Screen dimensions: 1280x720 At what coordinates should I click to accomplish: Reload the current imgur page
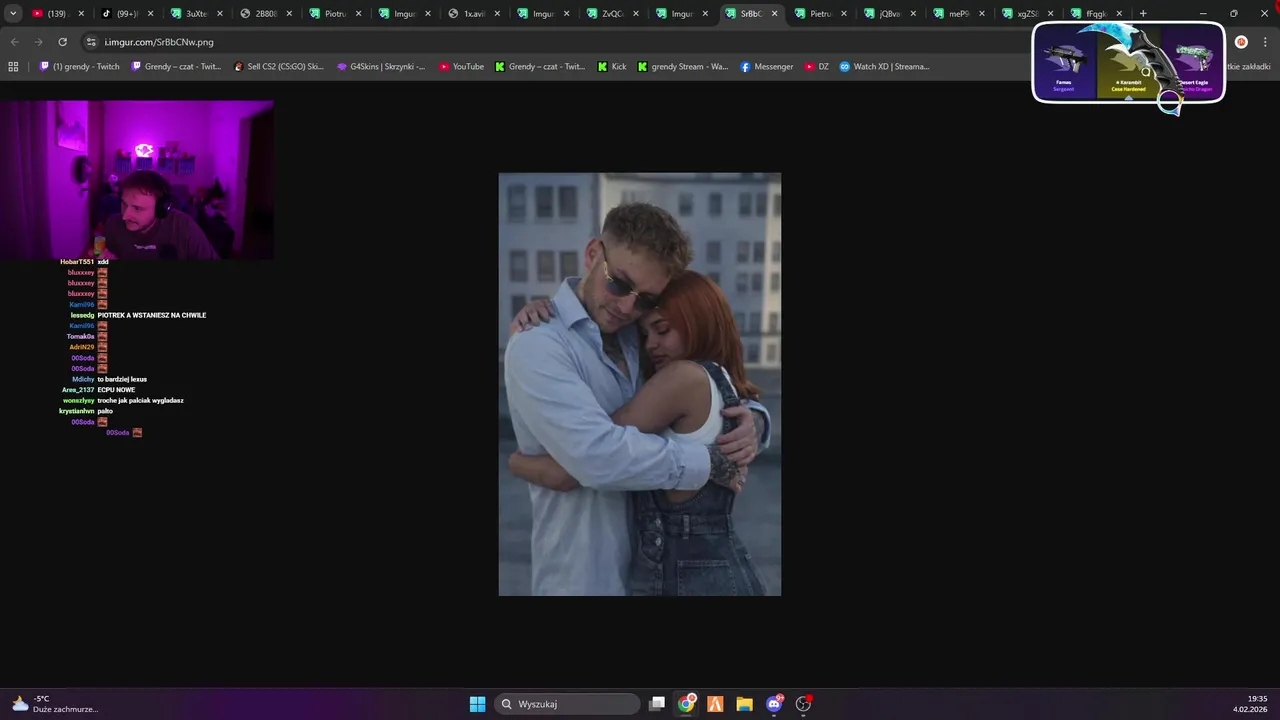(x=62, y=42)
